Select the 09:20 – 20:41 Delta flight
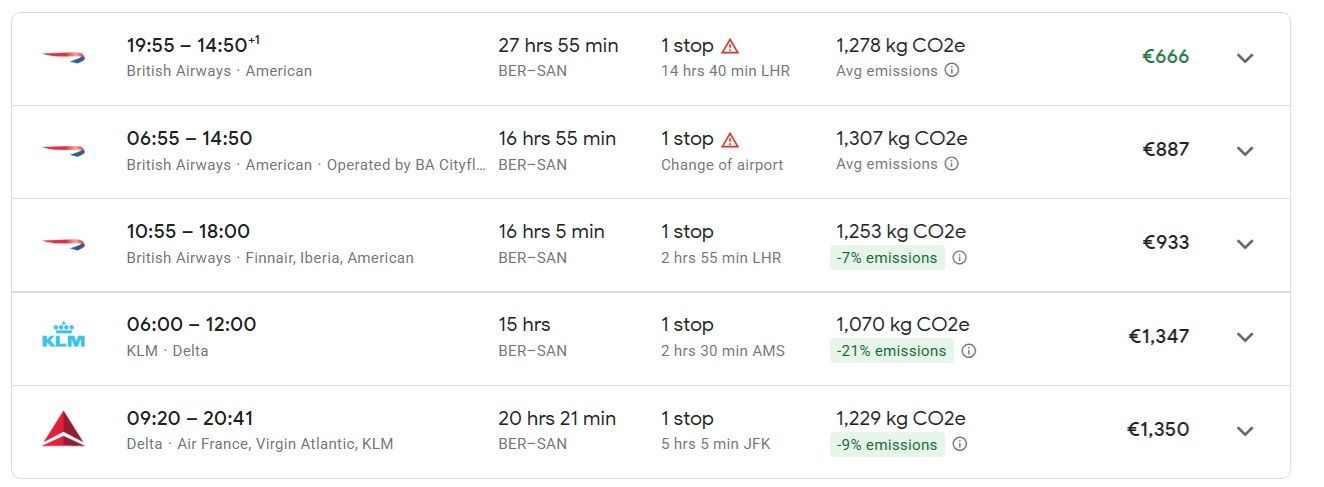 651,432
